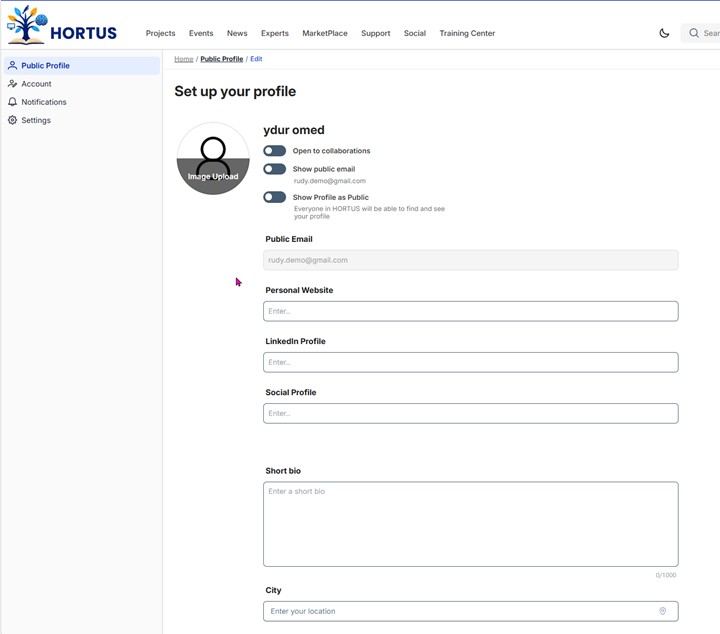The height and width of the screenshot is (634, 720).
Task: Follow Public Profile breadcrumb link
Action: pos(222,59)
